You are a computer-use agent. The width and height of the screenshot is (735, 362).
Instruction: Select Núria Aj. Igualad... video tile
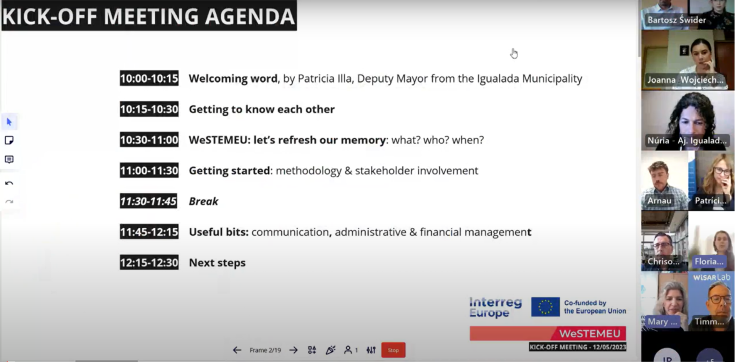tap(687, 121)
